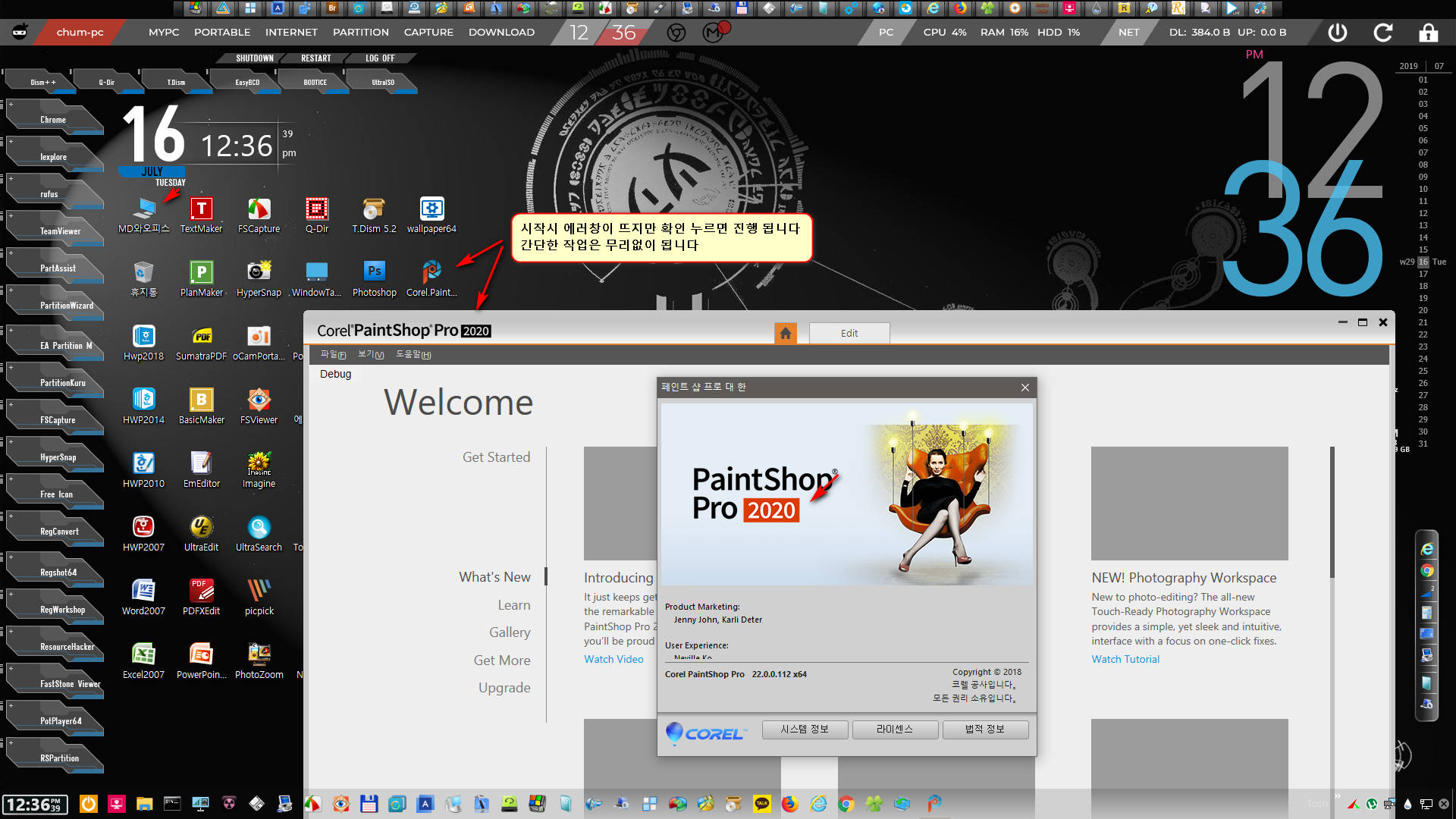Open the Q-Dir desktop icon
Screen dimensions: 1456x819
coord(317,215)
